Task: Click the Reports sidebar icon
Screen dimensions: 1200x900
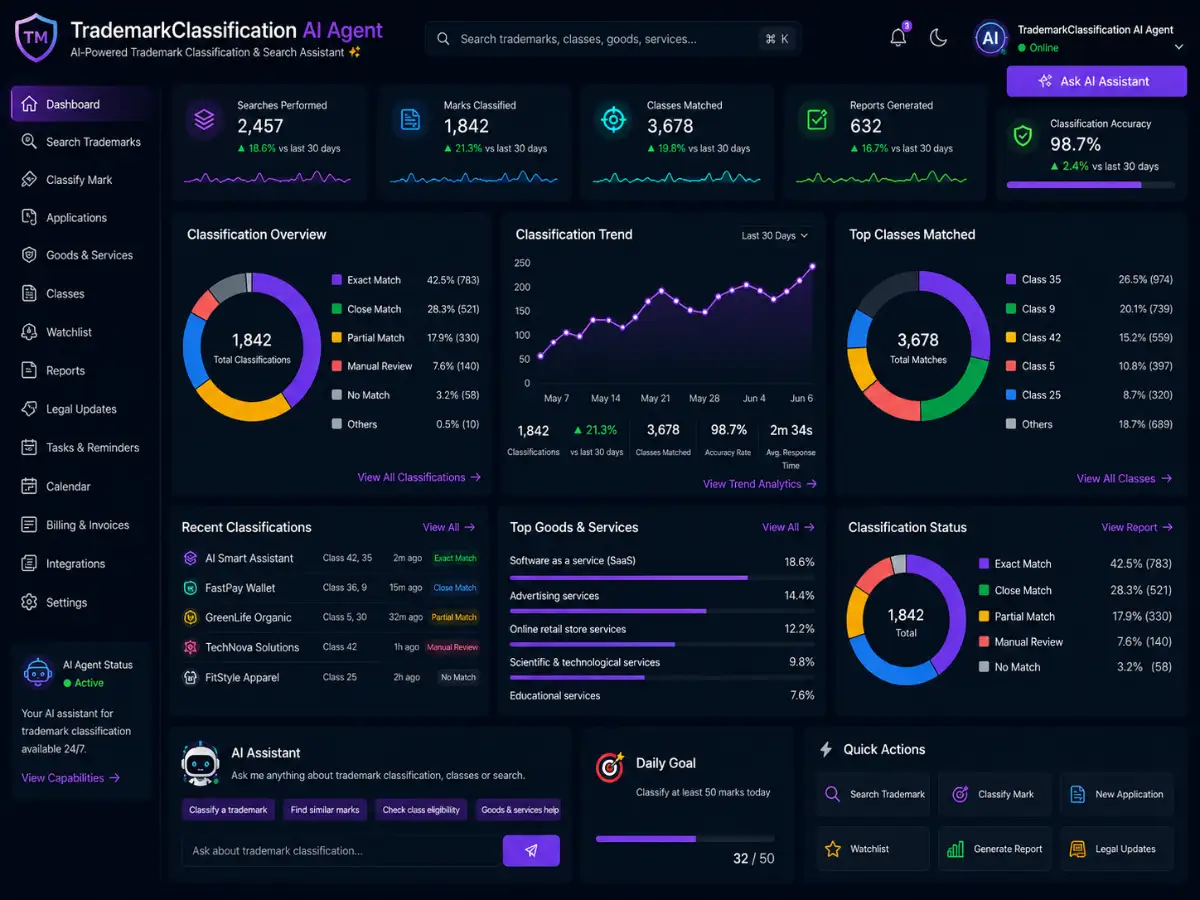Action: click(28, 370)
